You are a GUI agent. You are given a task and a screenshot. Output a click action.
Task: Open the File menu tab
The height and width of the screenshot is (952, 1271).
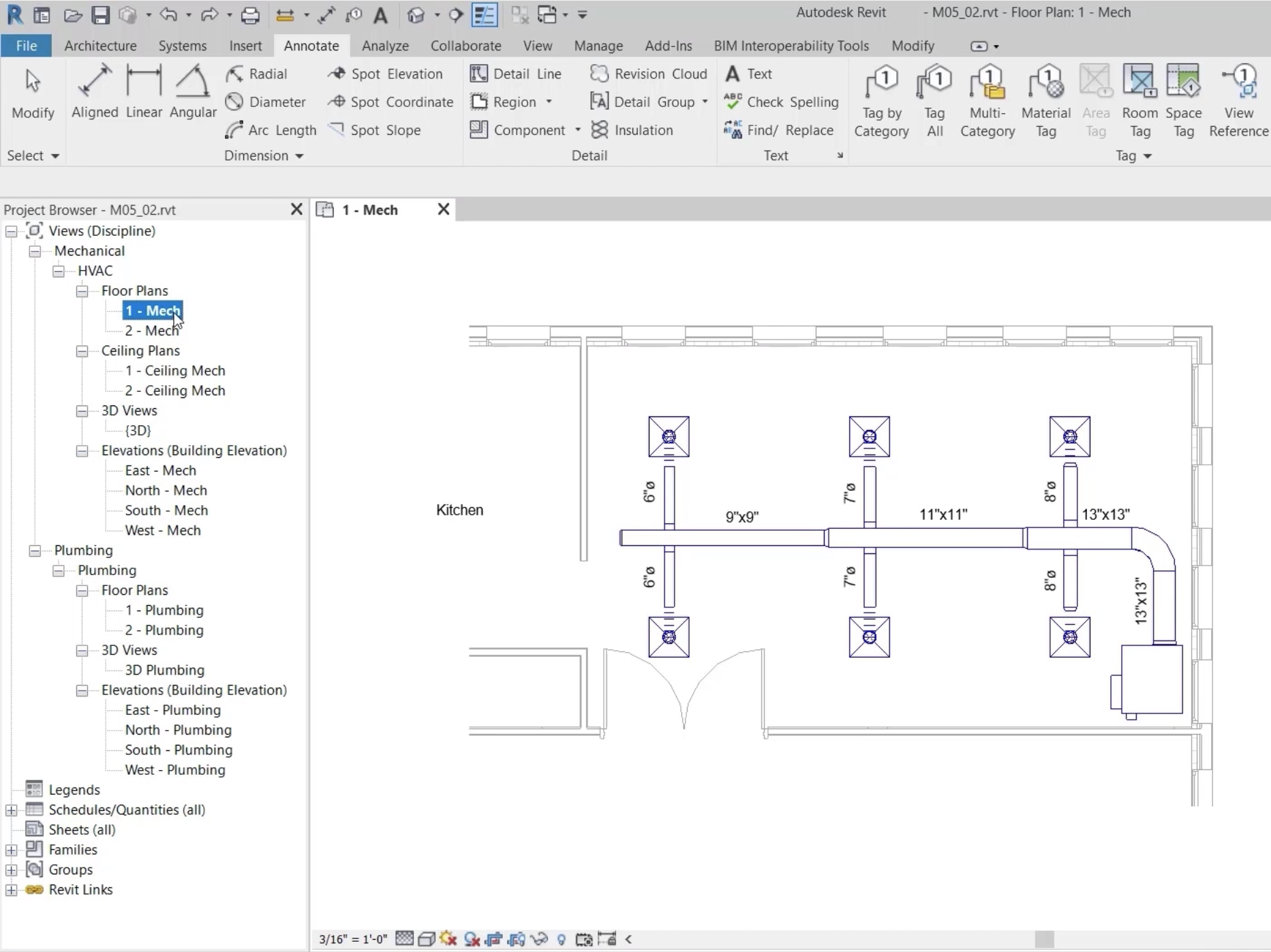click(x=26, y=46)
